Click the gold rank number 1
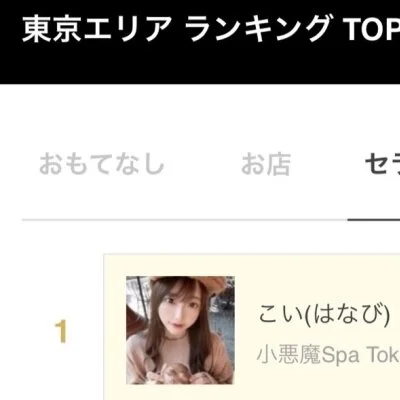This screenshot has width=400, height=400. pyautogui.click(x=61, y=332)
